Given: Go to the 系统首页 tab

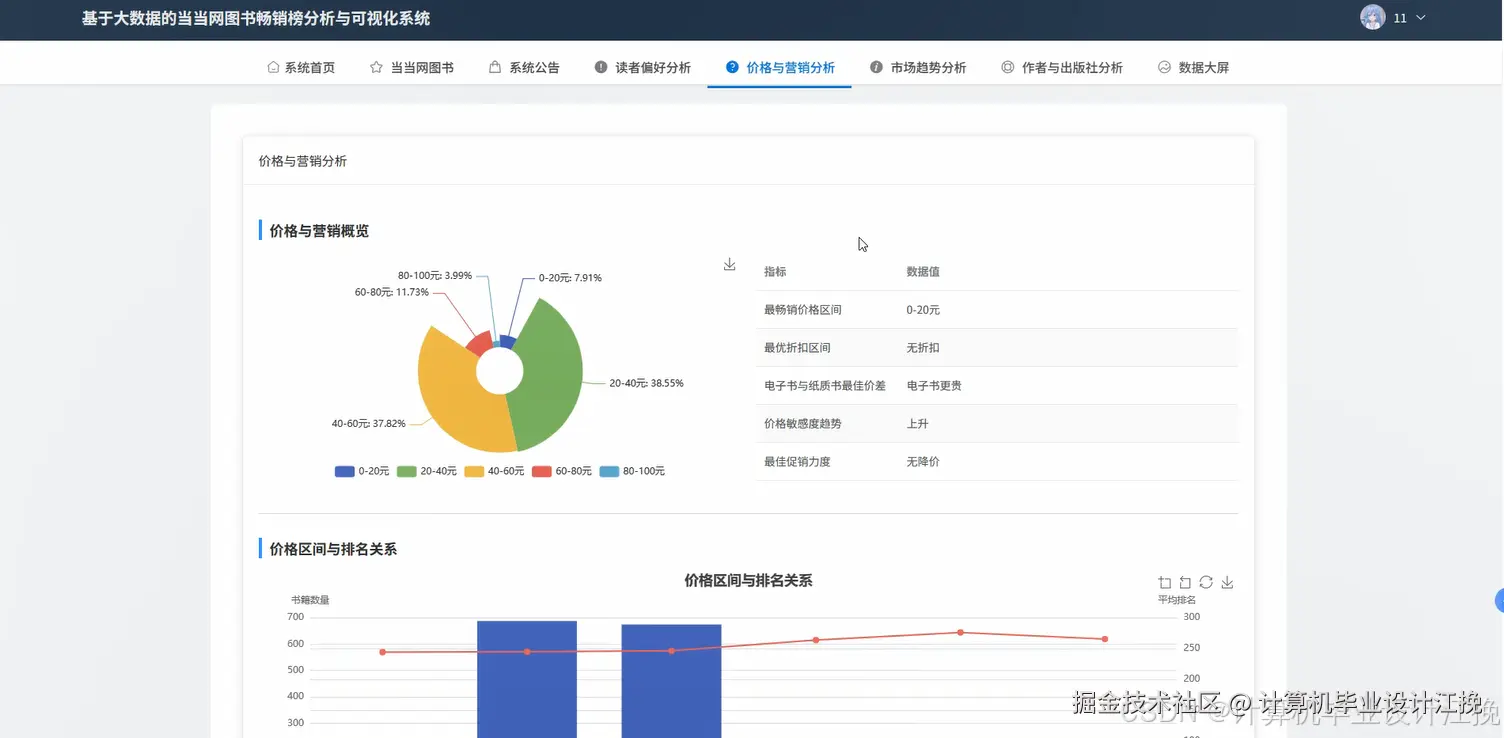Looking at the screenshot, I should point(301,68).
